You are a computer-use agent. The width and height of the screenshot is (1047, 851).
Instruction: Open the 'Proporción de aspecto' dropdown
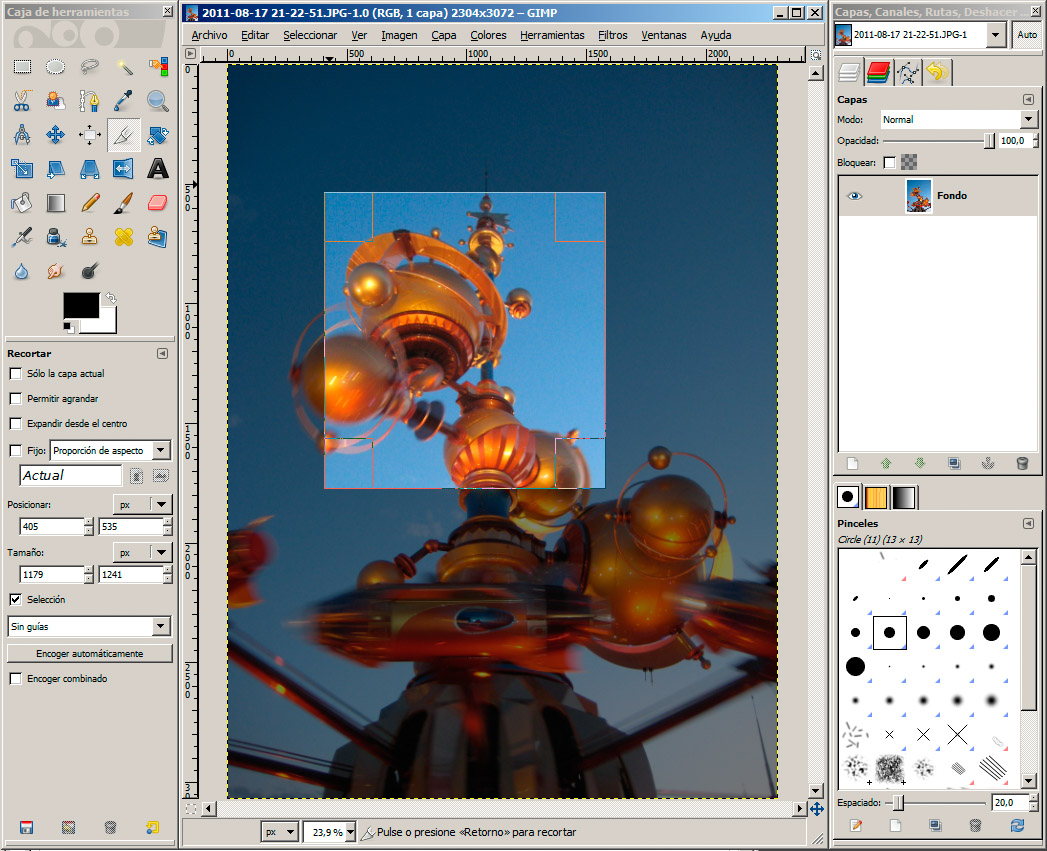coord(110,451)
